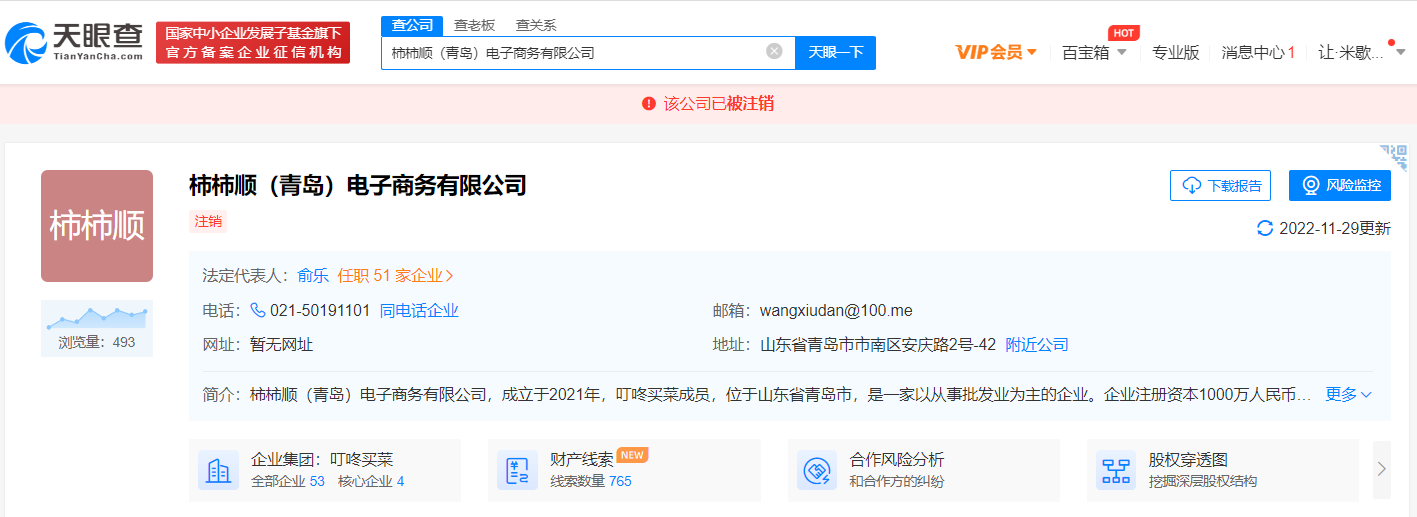
Task: Click the 企业集团 building icon
Action: coord(218,470)
